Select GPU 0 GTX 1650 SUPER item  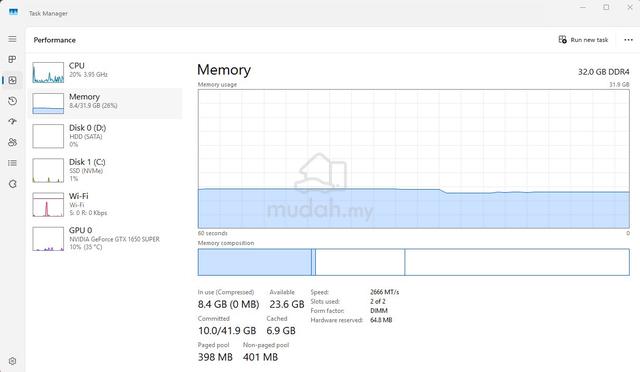click(x=105, y=238)
